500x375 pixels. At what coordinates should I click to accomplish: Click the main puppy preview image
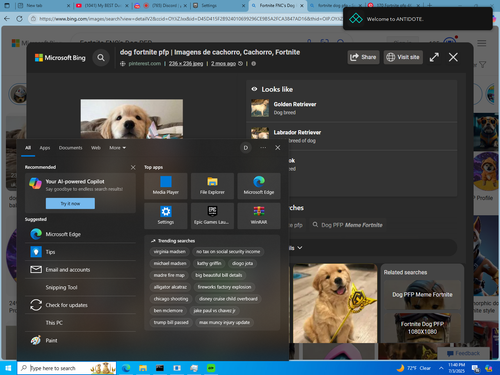tap(132, 119)
